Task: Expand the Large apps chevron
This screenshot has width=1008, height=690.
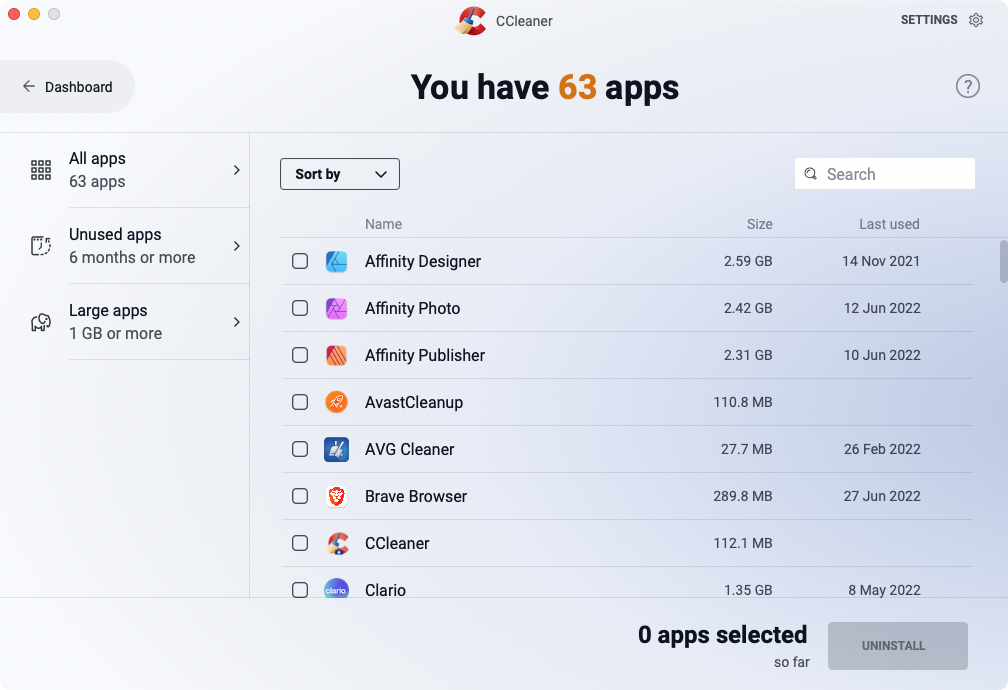Action: (237, 322)
